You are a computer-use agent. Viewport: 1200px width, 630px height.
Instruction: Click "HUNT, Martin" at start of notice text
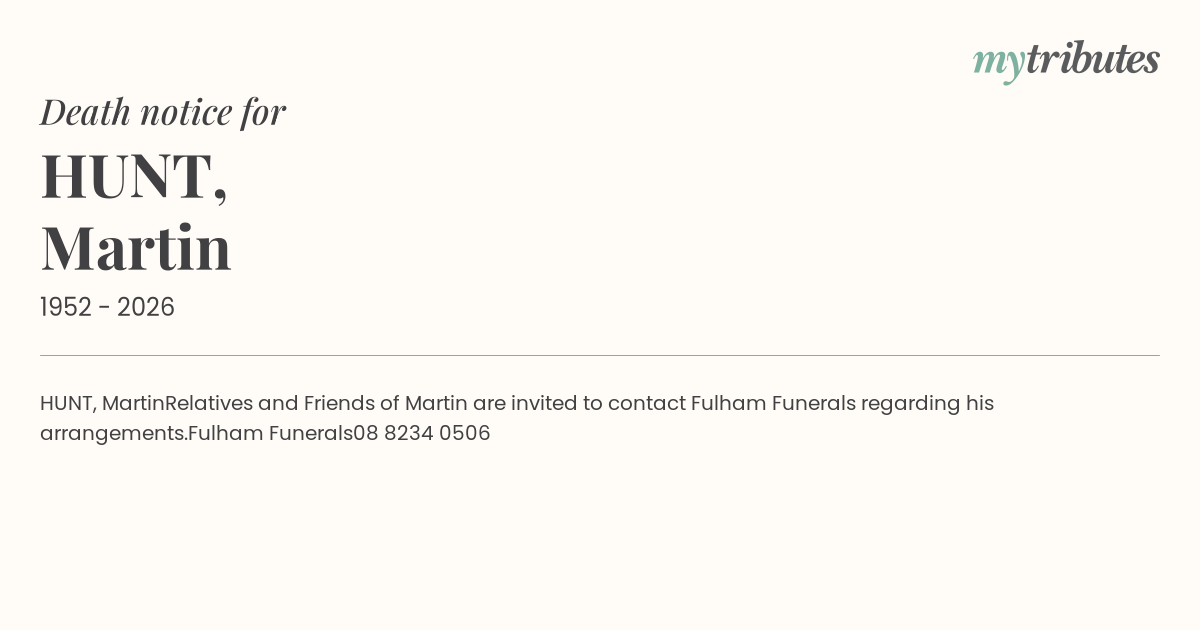coord(102,404)
